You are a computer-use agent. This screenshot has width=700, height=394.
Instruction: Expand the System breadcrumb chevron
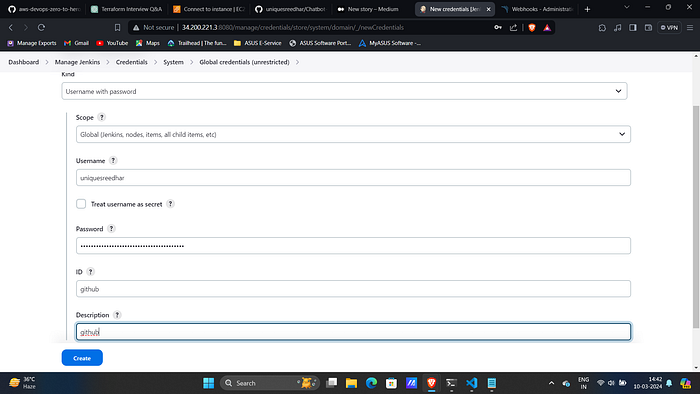[192, 62]
